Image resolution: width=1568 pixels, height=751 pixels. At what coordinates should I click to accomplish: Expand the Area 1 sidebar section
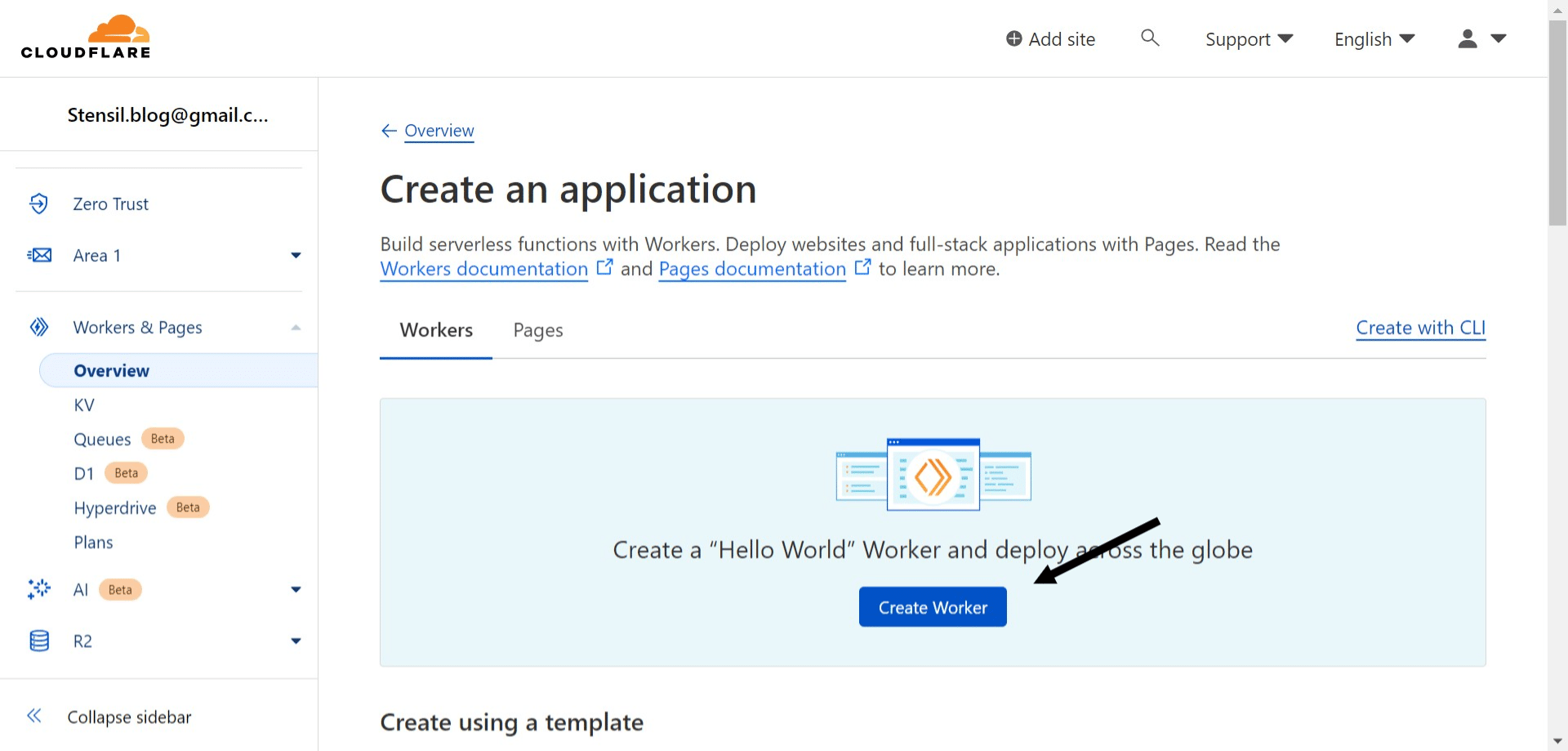[296, 255]
